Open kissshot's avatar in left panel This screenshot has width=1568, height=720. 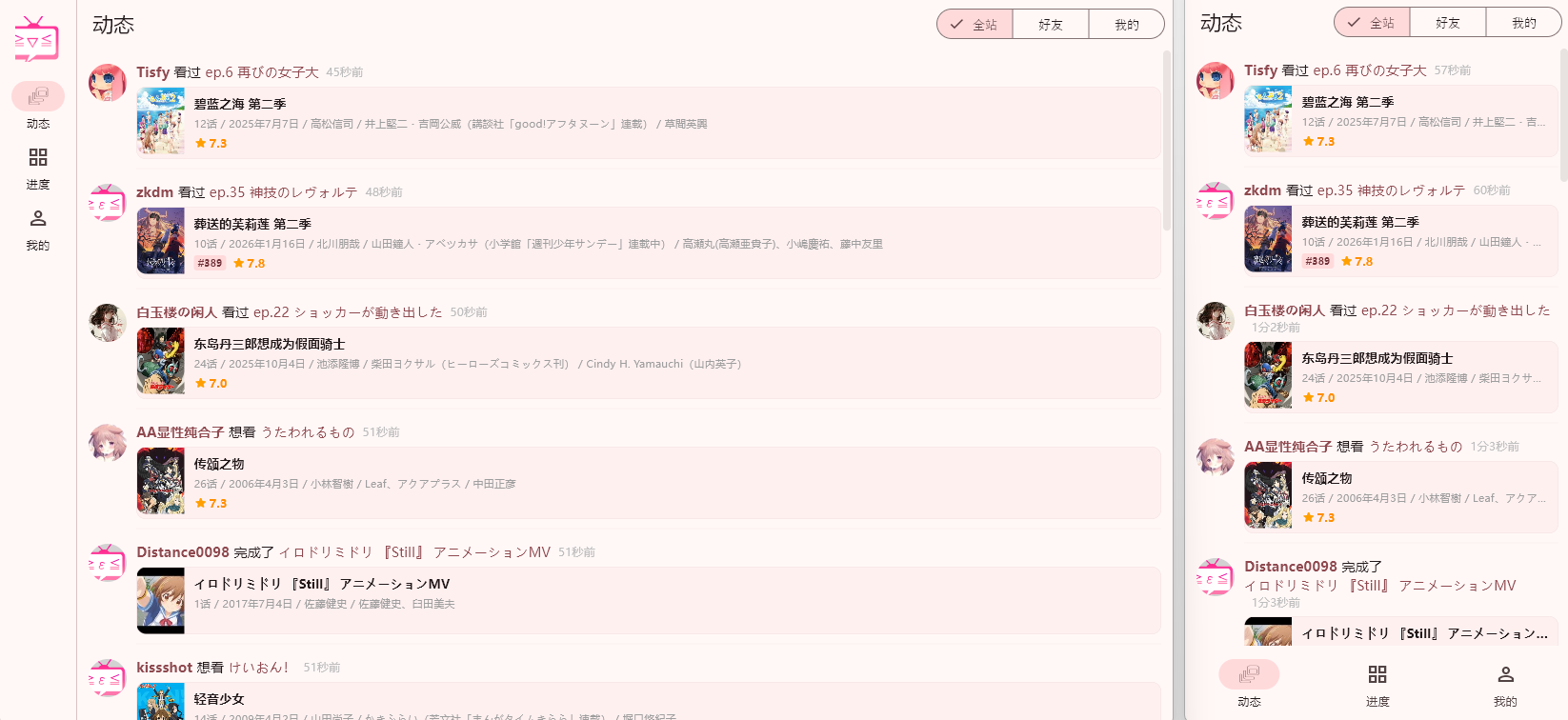[x=108, y=678]
